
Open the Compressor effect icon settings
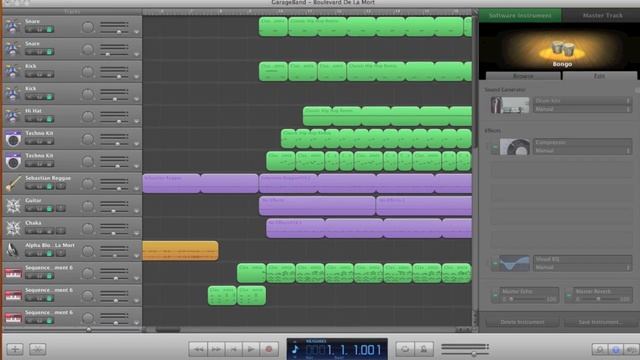coord(515,147)
